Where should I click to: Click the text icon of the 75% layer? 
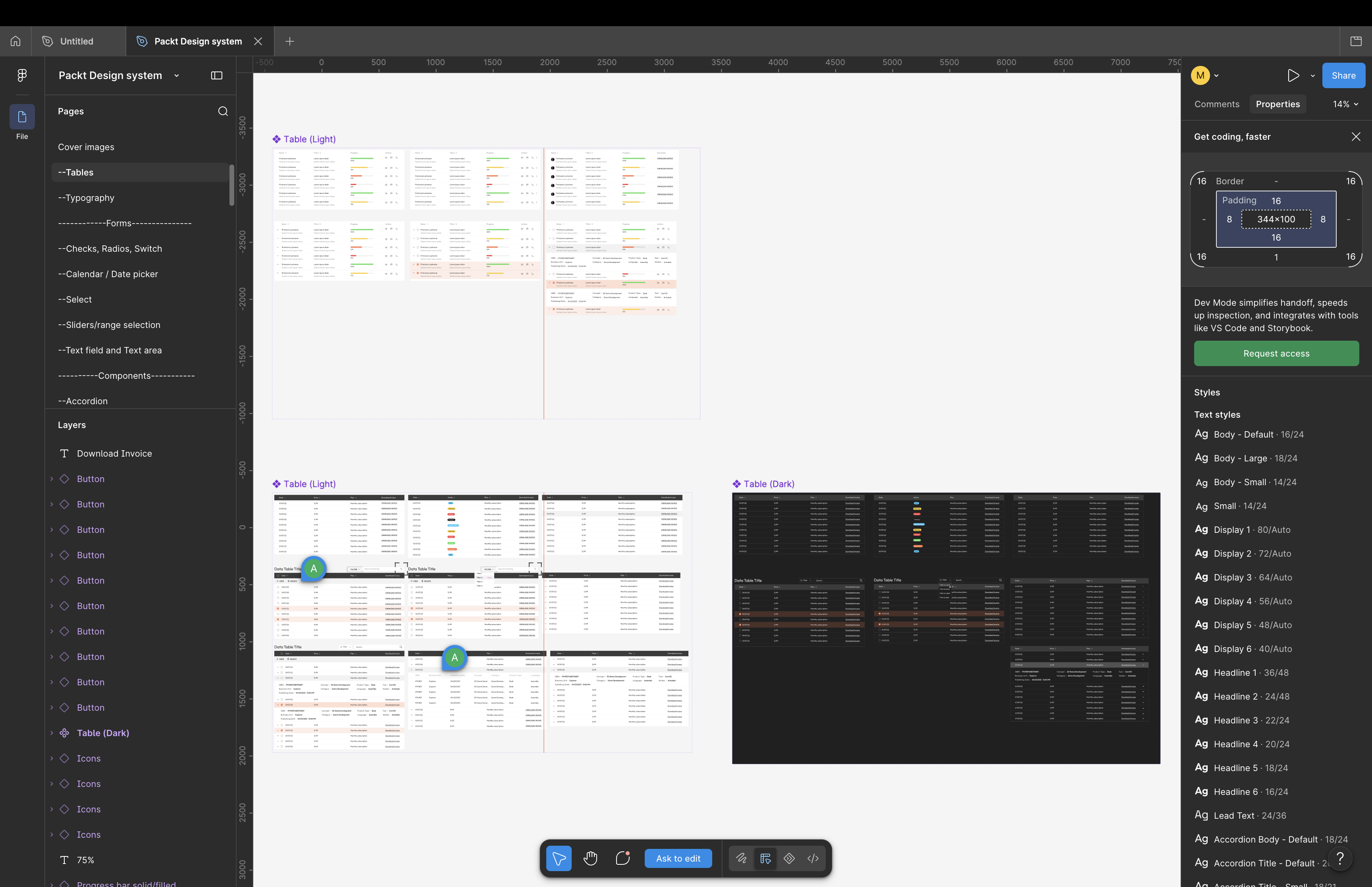64,859
